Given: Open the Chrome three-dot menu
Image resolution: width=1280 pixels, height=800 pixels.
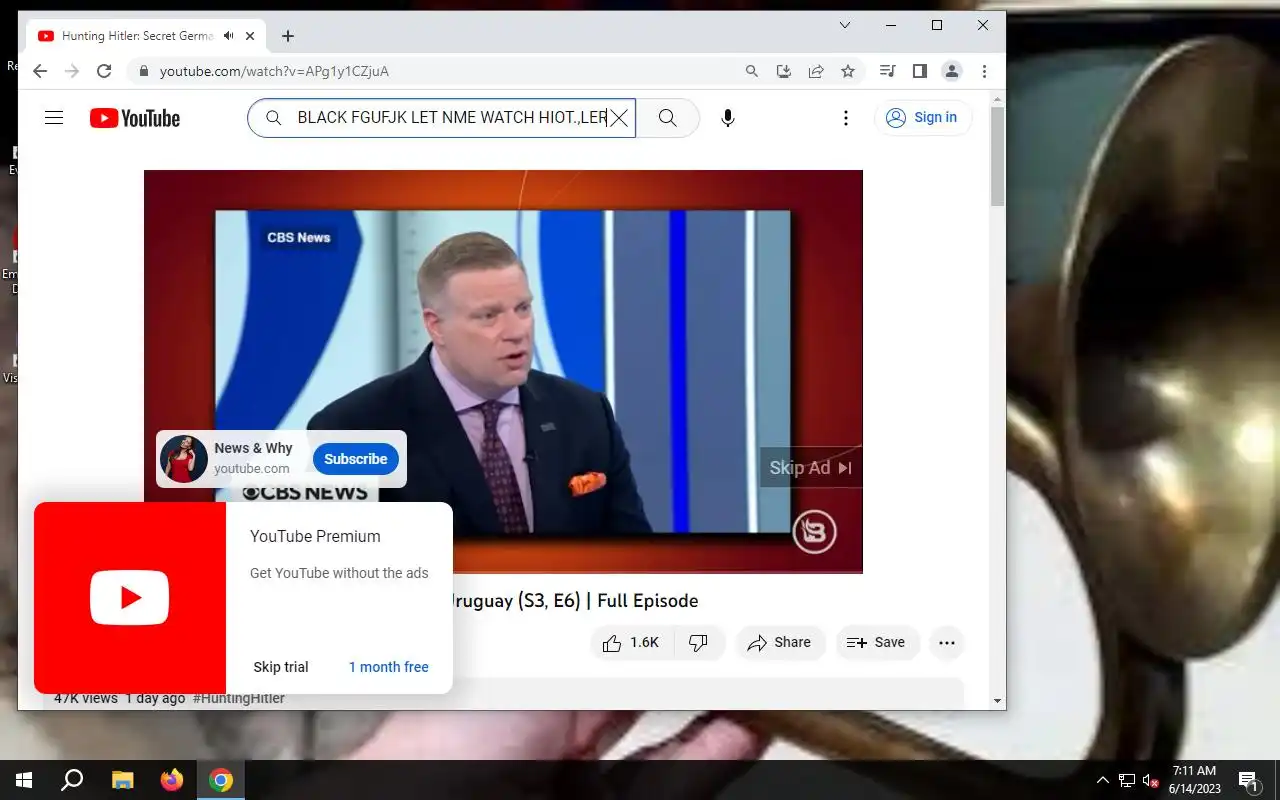Looking at the screenshot, I should 984,71.
